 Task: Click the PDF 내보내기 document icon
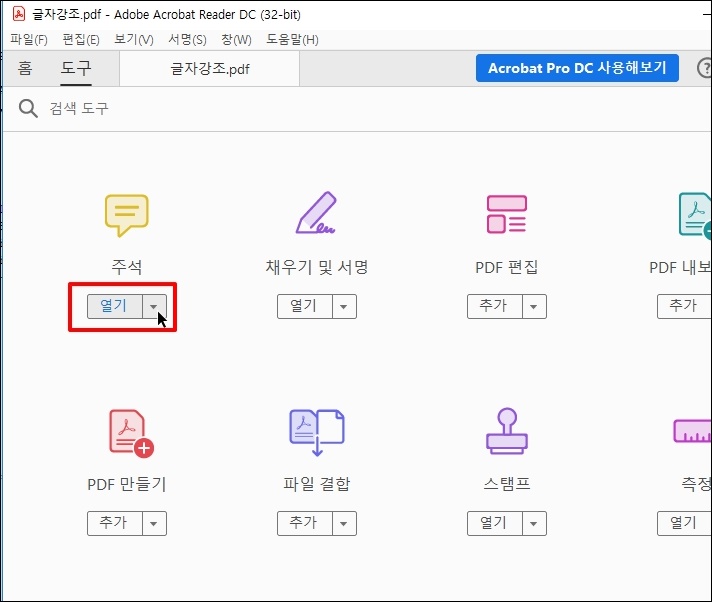point(695,216)
